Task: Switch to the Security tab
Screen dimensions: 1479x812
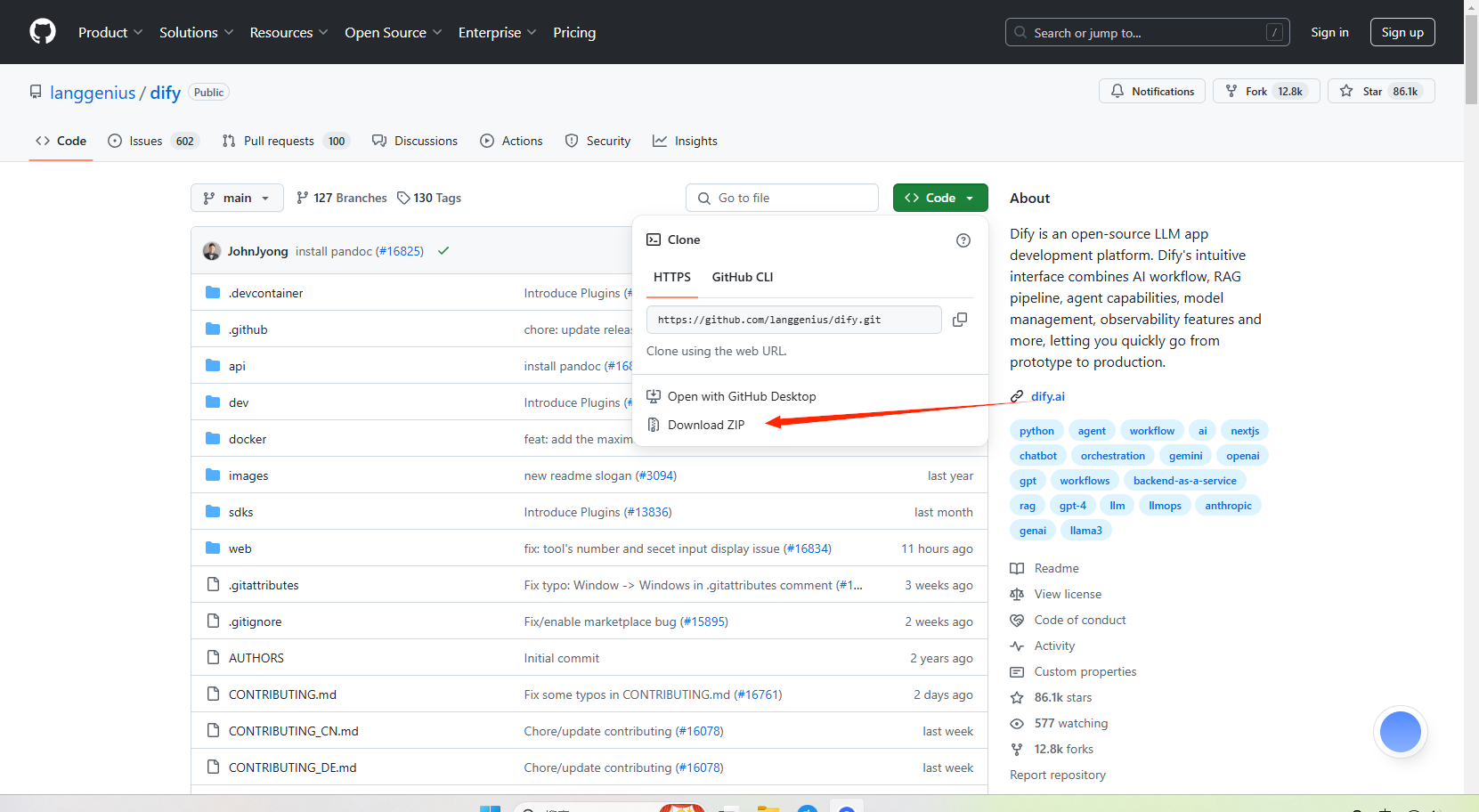Action: click(597, 141)
